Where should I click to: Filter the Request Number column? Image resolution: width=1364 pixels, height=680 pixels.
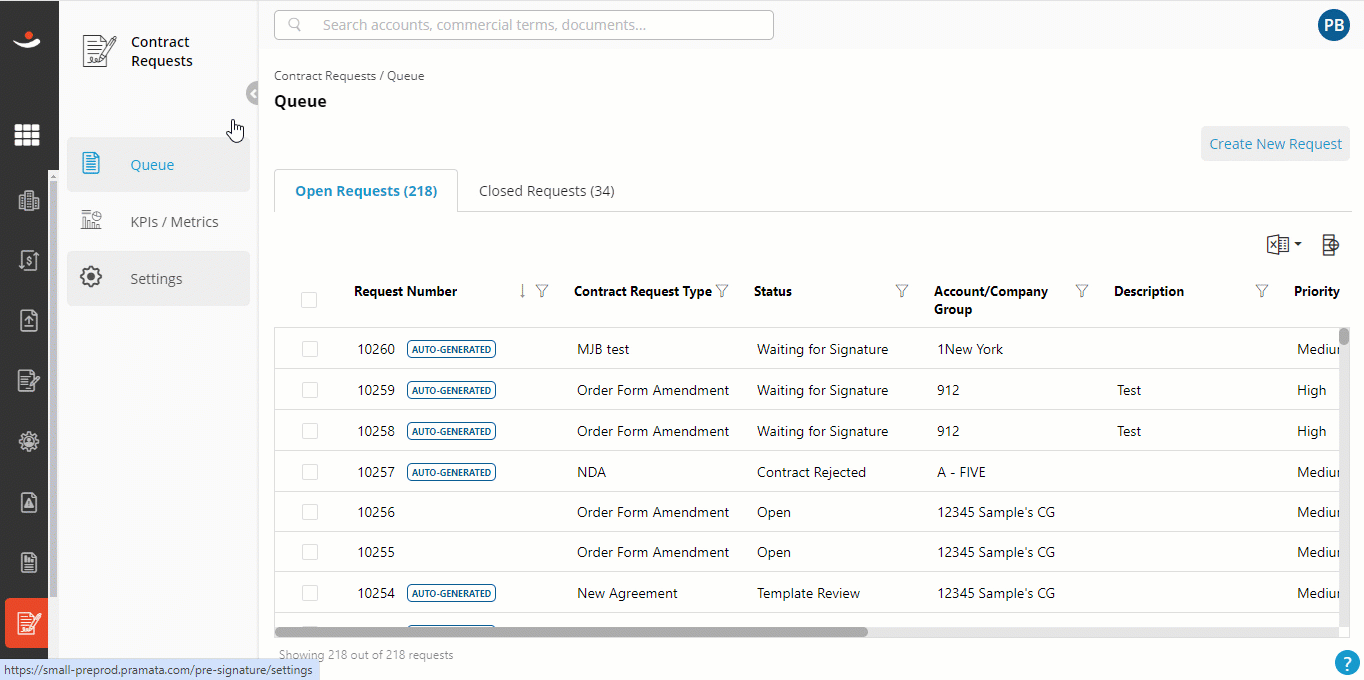click(542, 291)
